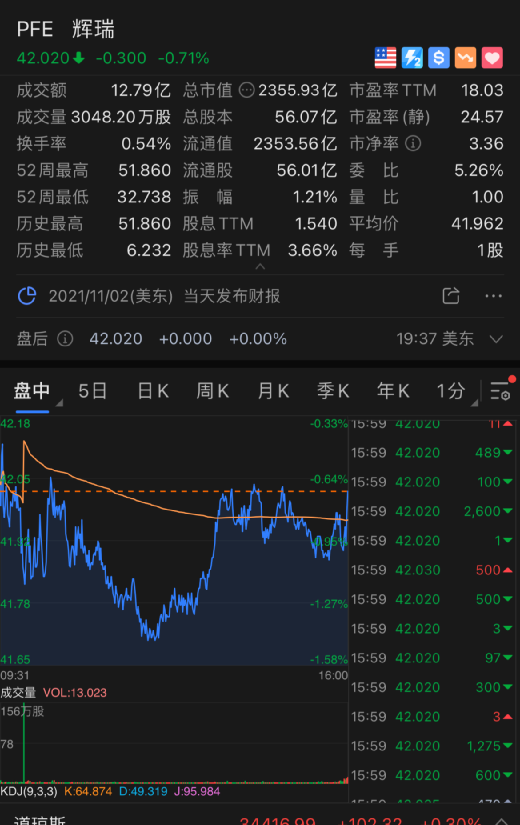The width and height of the screenshot is (520, 825).
Task: Switch to the 季K chart tab
Action: click(333, 391)
